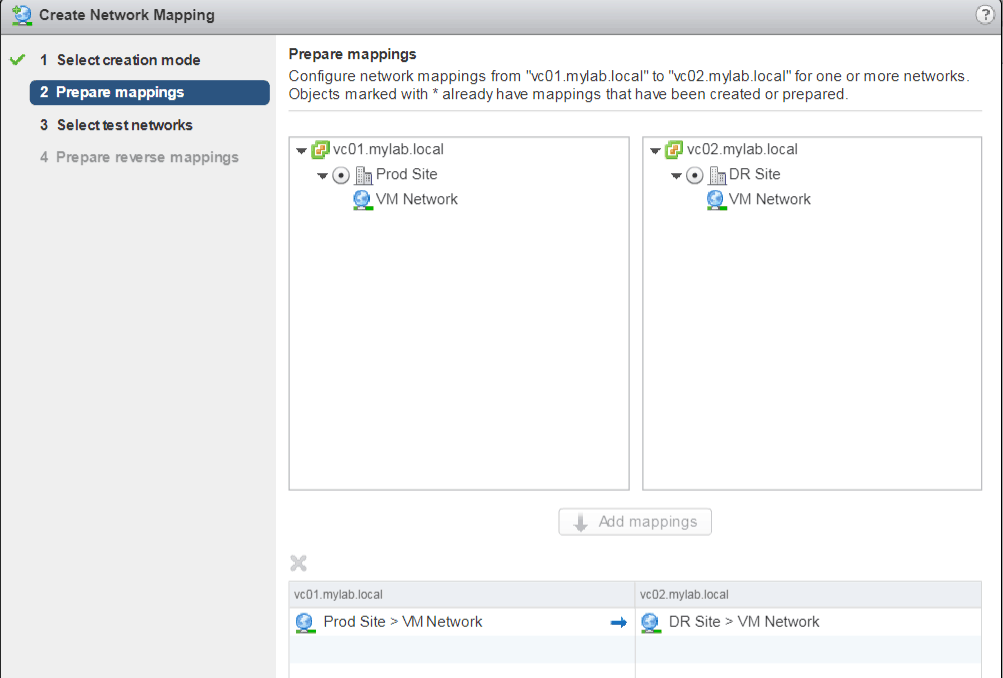Select the DR Site radio button
Screen dimensions: 1003x678
pyautogui.click(x=694, y=175)
